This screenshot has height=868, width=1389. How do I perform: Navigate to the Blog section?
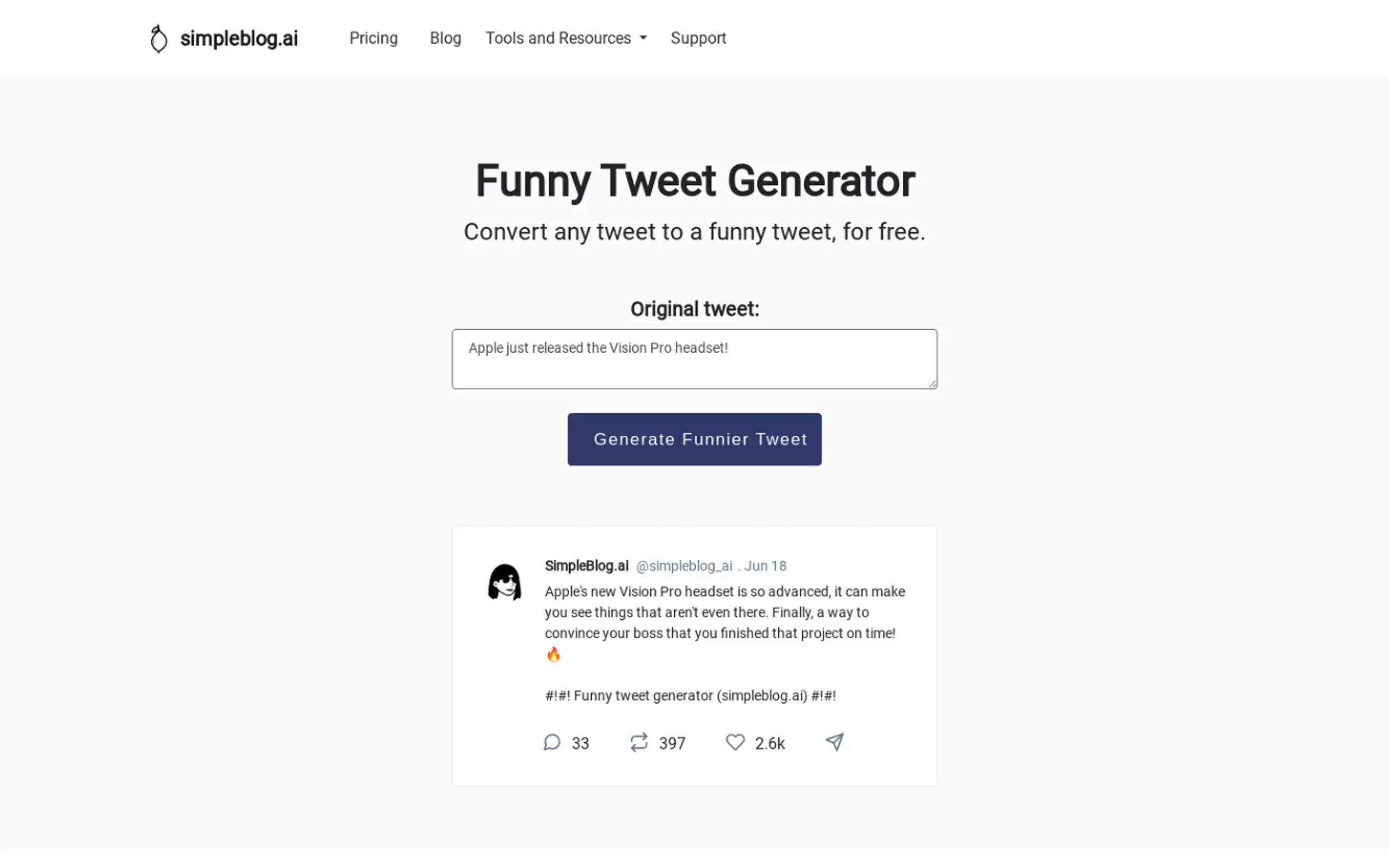445,38
